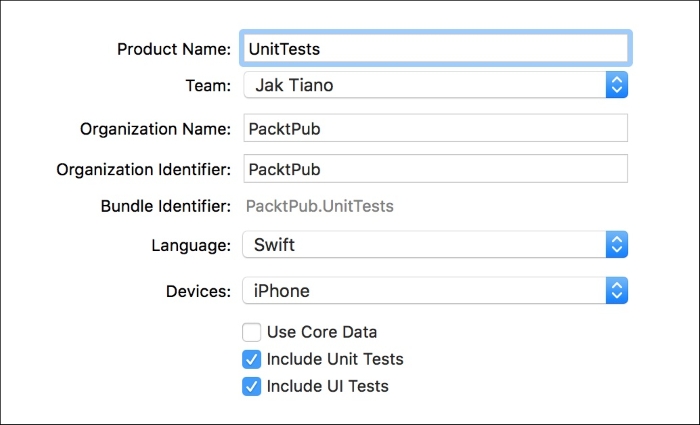Click the 'Include UI Tests' label text
This screenshot has width=700, height=425.
point(328,387)
